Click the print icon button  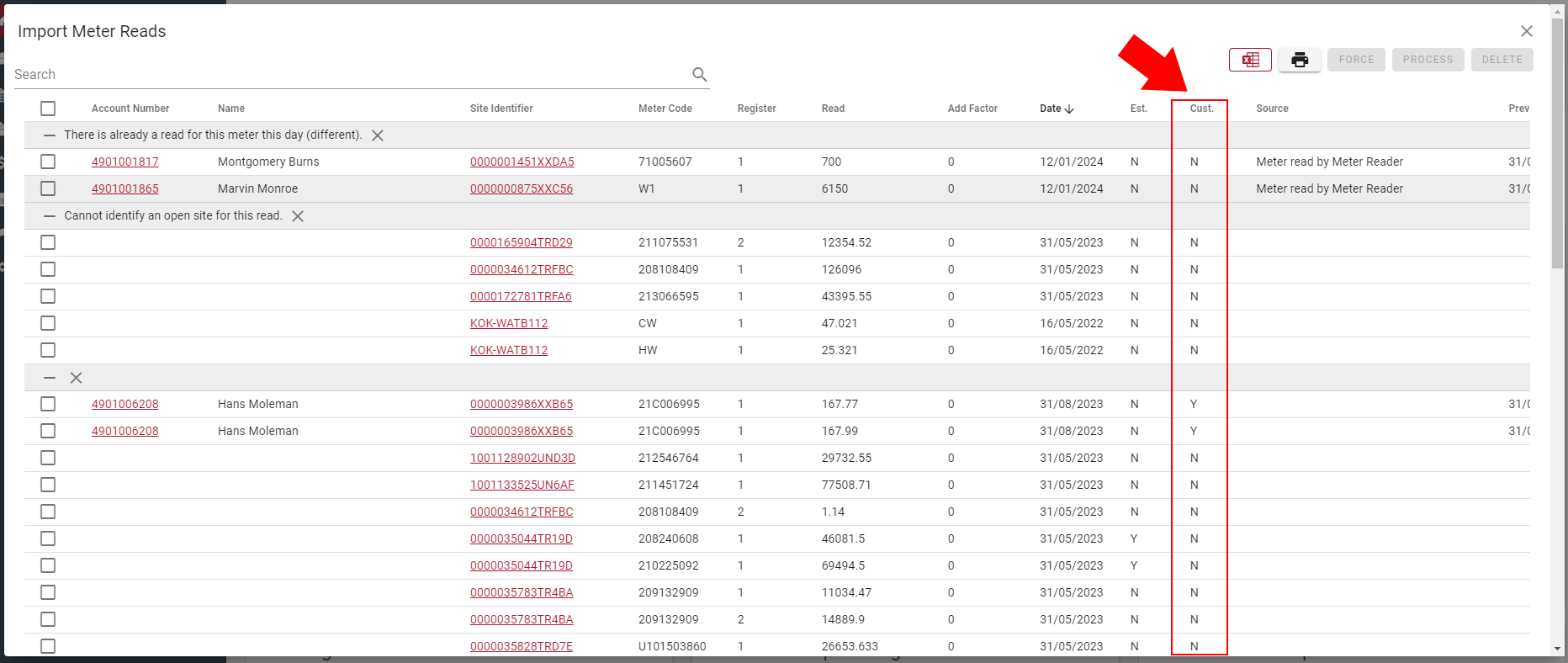tap(1300, 60)
